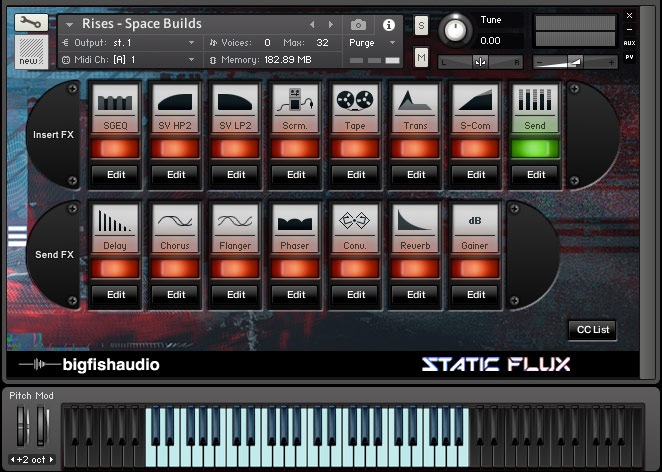
Task: Enable the Reverb power light
Action: 415,269
